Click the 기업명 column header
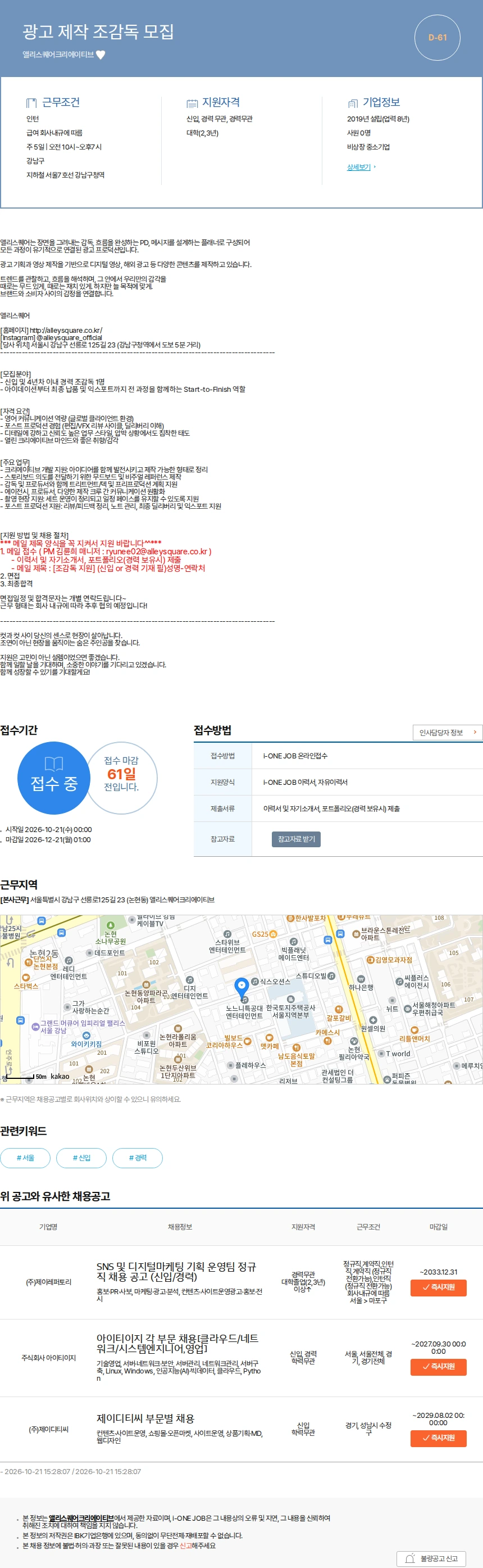The image size is (483, 1568). point(49,1227)
